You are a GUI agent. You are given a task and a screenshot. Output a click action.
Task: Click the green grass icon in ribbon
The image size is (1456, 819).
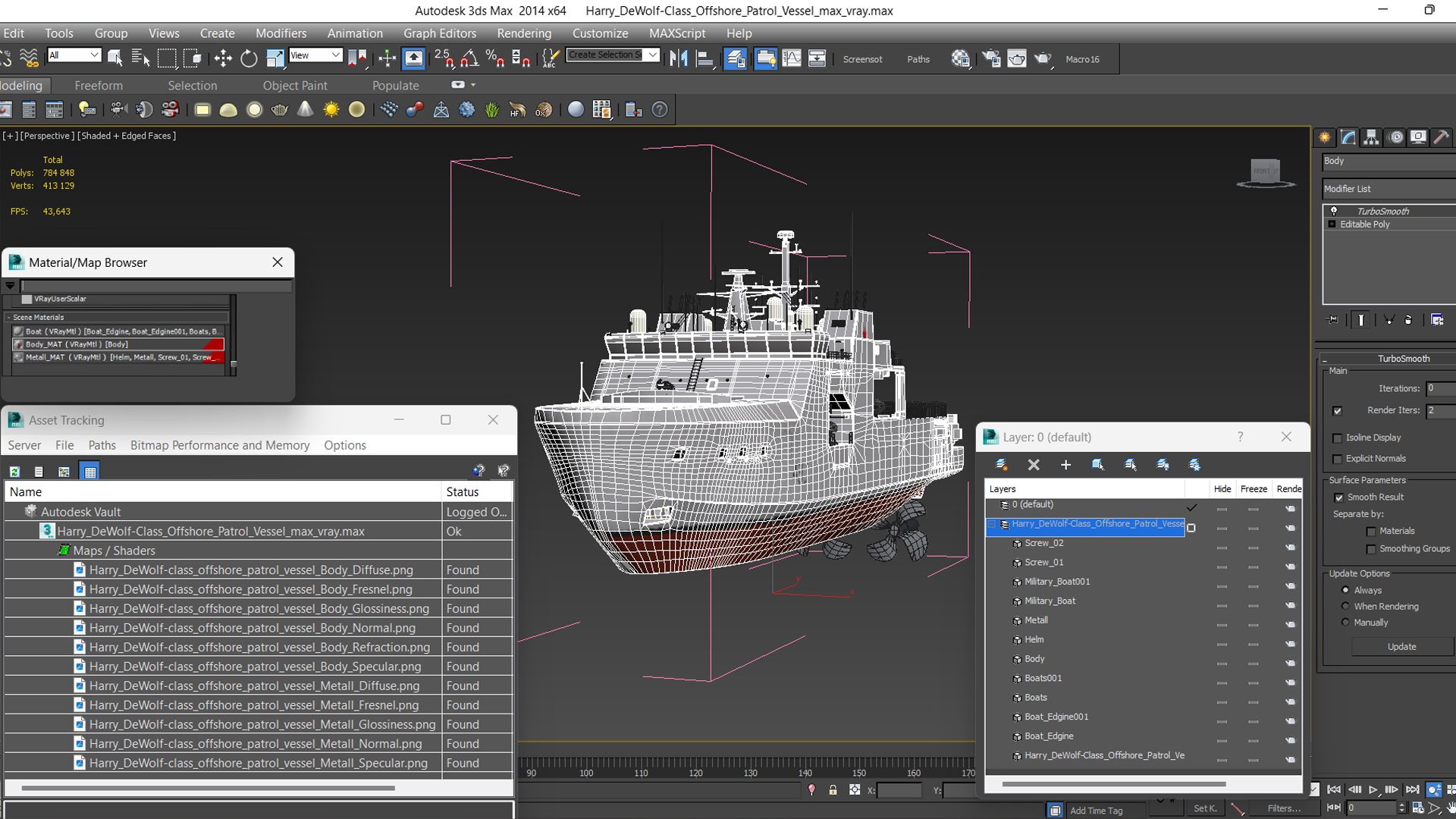click(492, 109)
